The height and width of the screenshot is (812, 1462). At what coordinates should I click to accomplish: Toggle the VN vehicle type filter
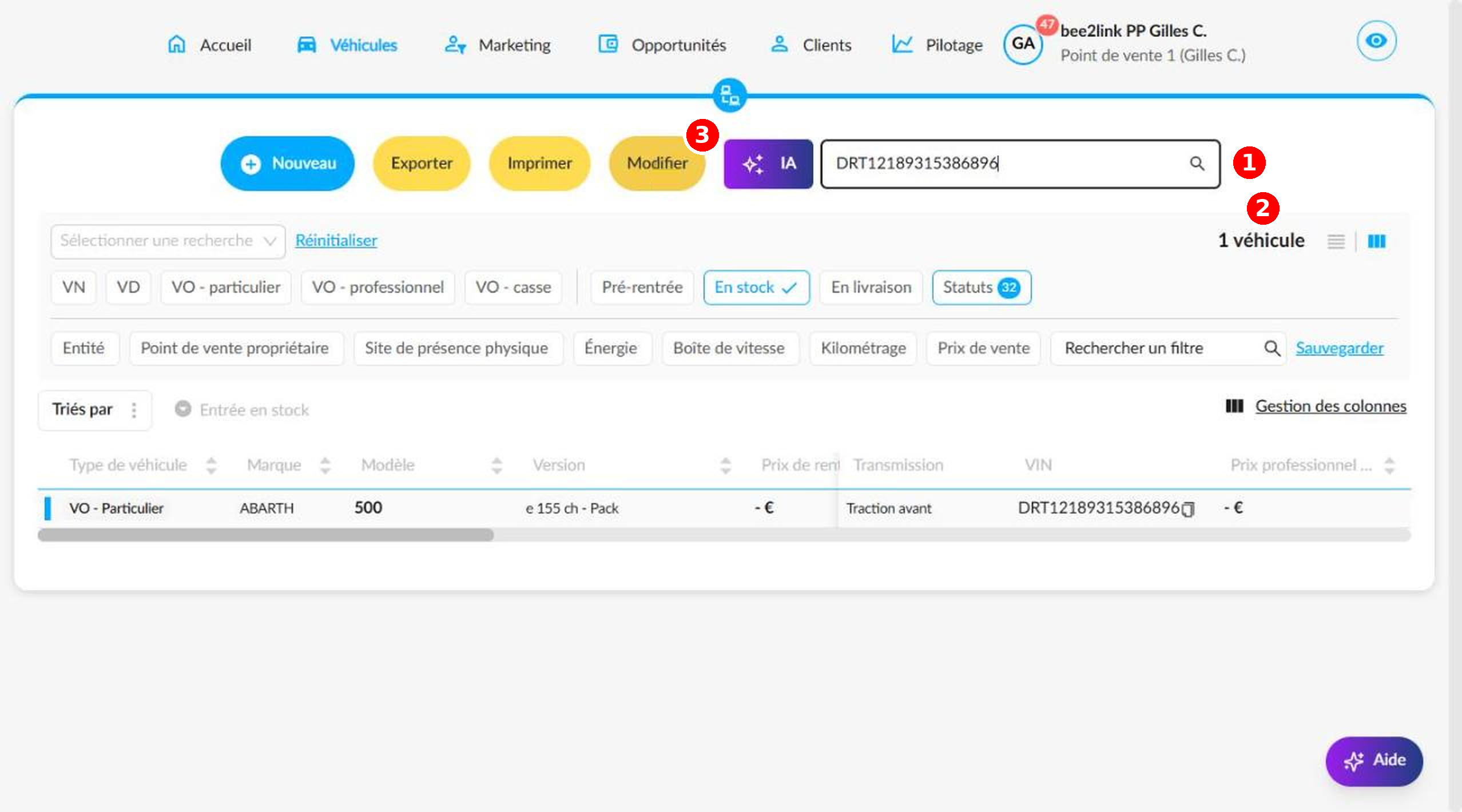click(74, 288)
